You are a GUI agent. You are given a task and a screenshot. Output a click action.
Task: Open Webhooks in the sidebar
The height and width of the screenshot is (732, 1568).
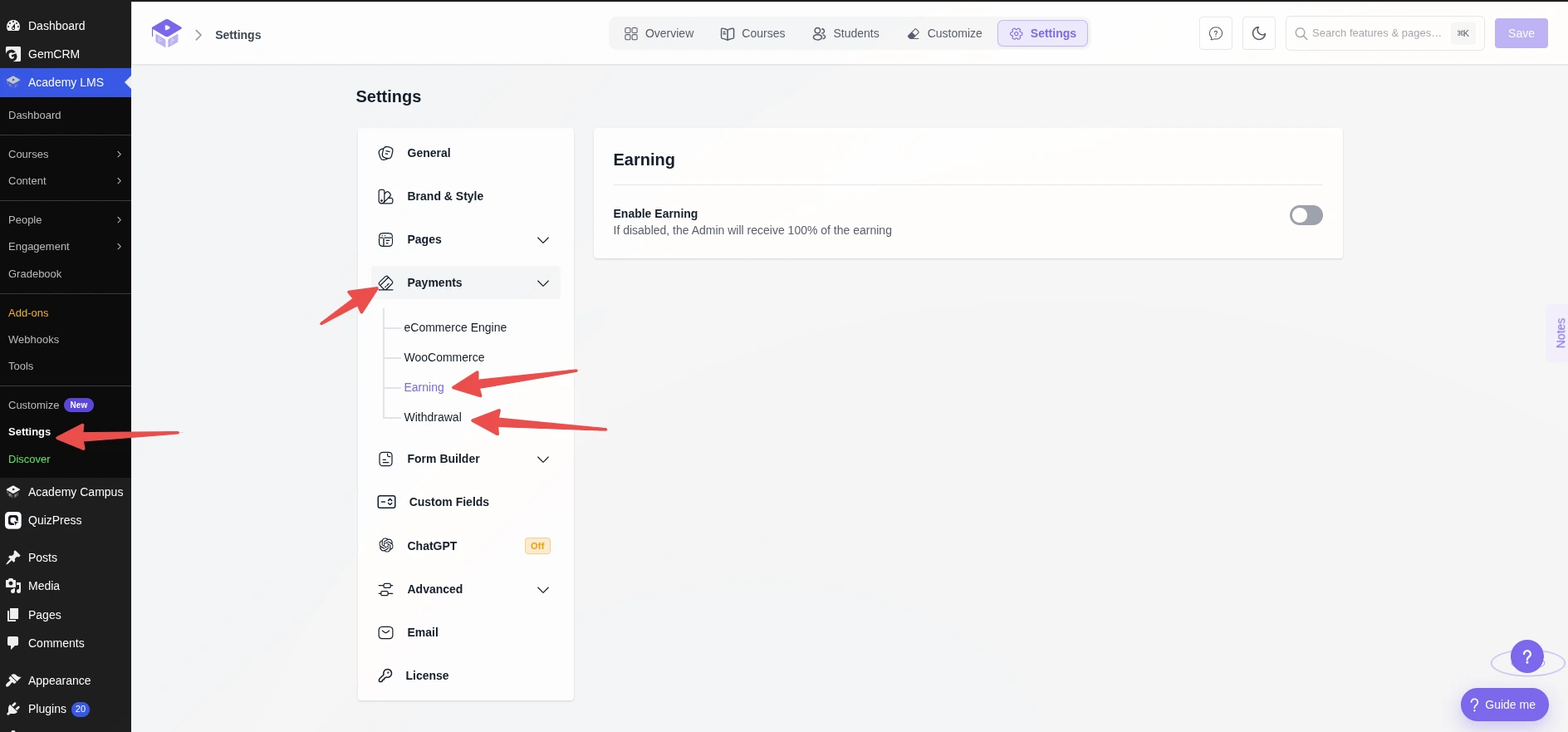point(33,340)
